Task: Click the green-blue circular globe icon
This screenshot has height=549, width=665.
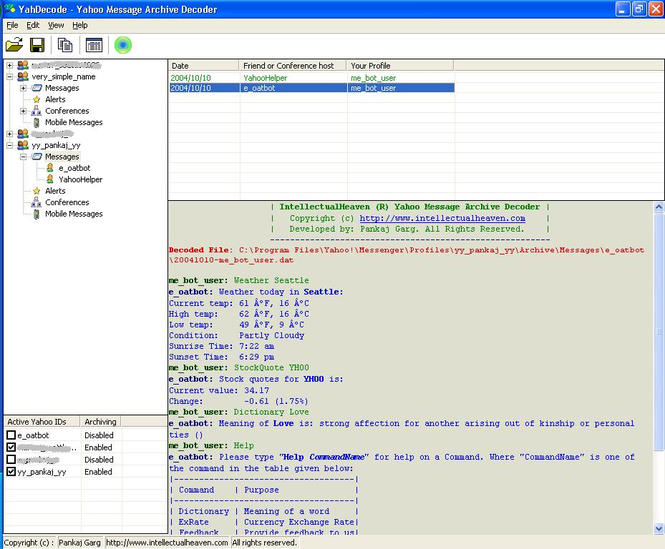Action: [x=123, y=45]
